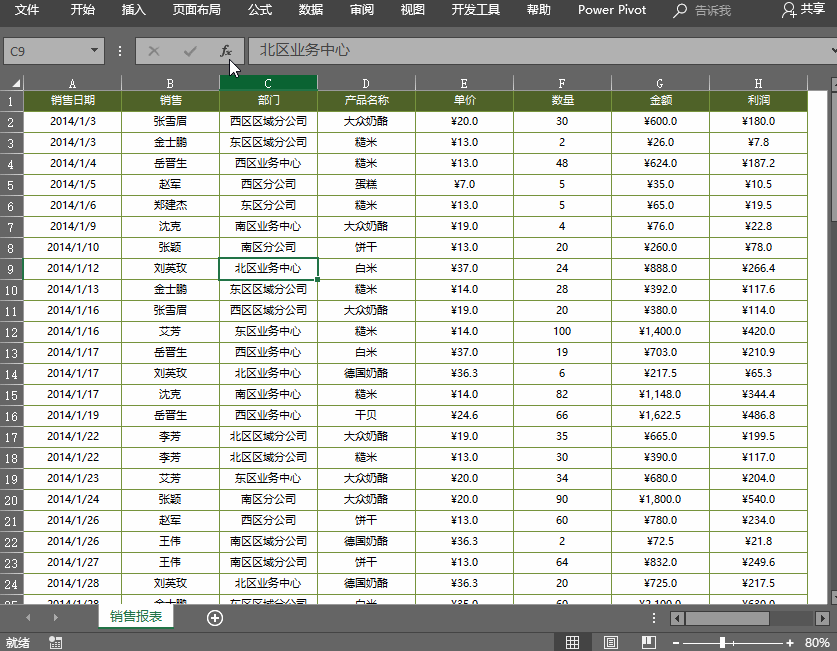The width and height of the screenshot is (837, 651).
Task: Click cell 2014/1/27 in column A
Action: pos(73,562)
